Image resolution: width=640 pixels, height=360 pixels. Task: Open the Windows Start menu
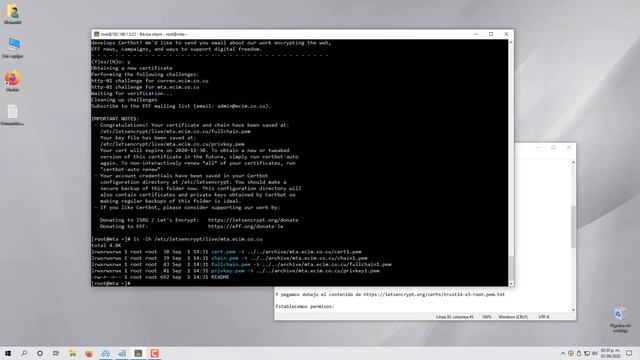(x=8, y=353)
